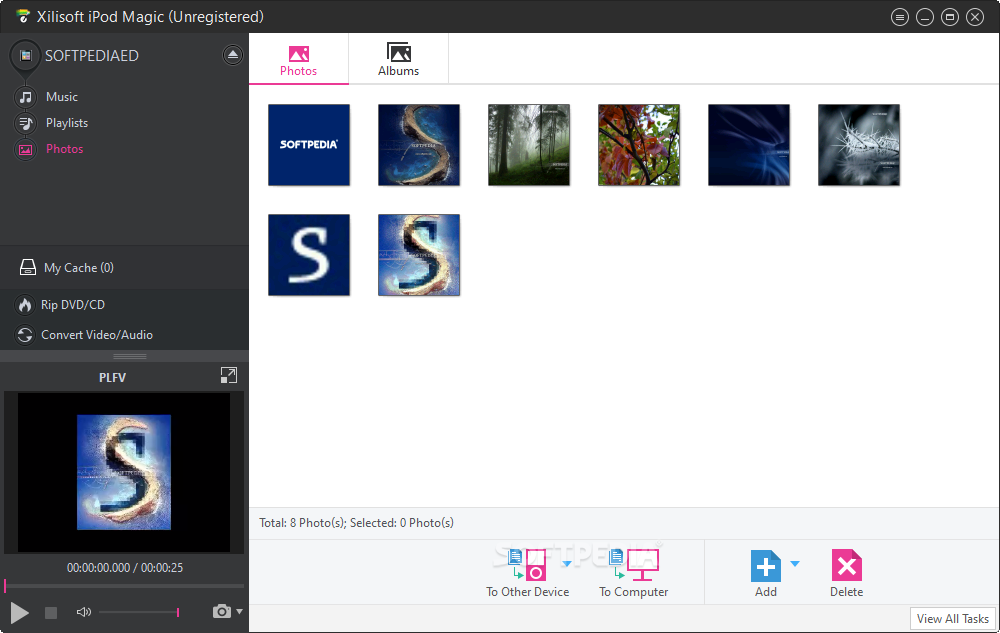Screen dimensions: 1000x633
Task: Select the golden S photo in first row
Action: click(x=419, y=145)
